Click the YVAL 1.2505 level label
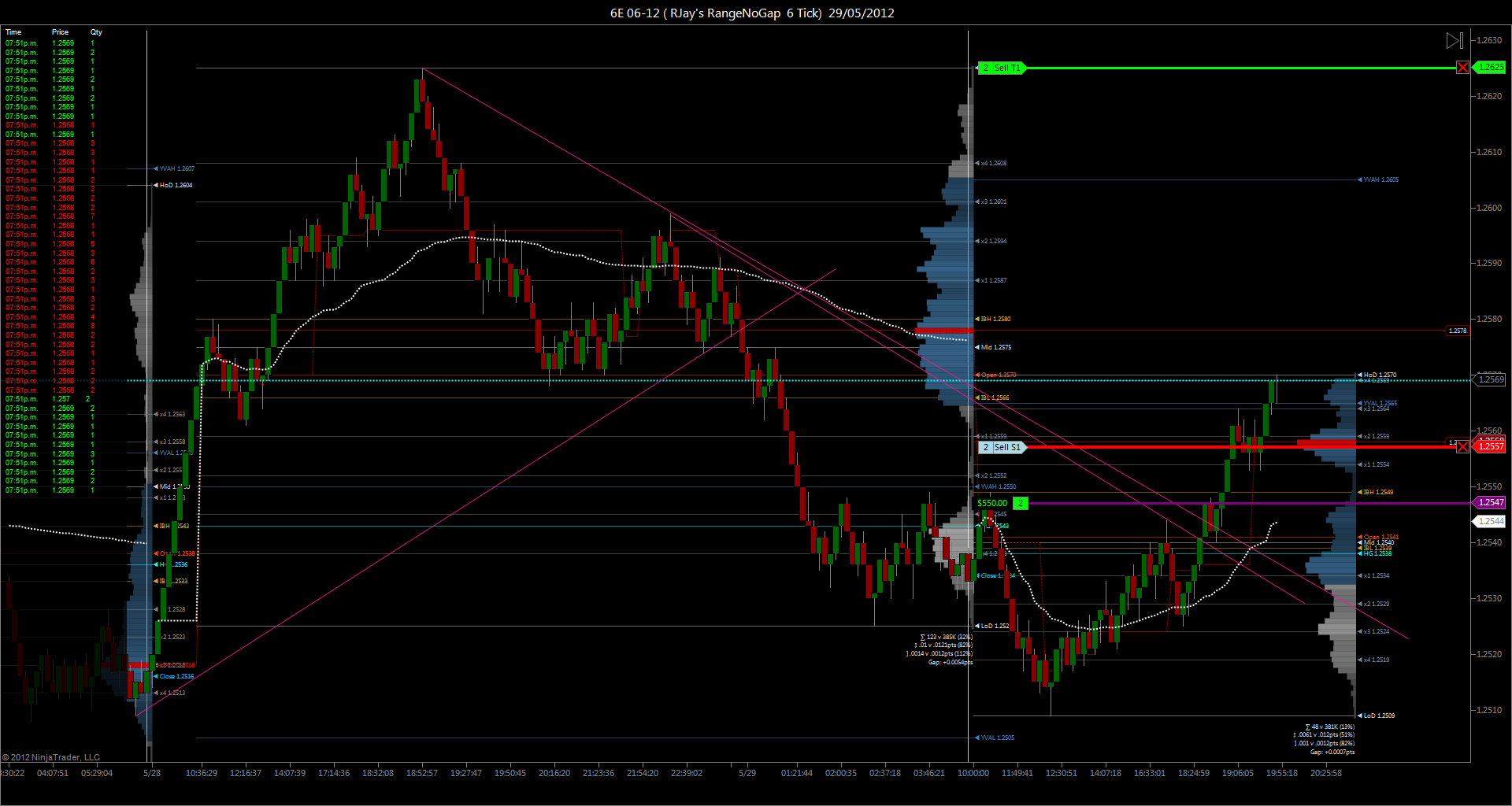The image size is (1512, 806). (995, 738)
